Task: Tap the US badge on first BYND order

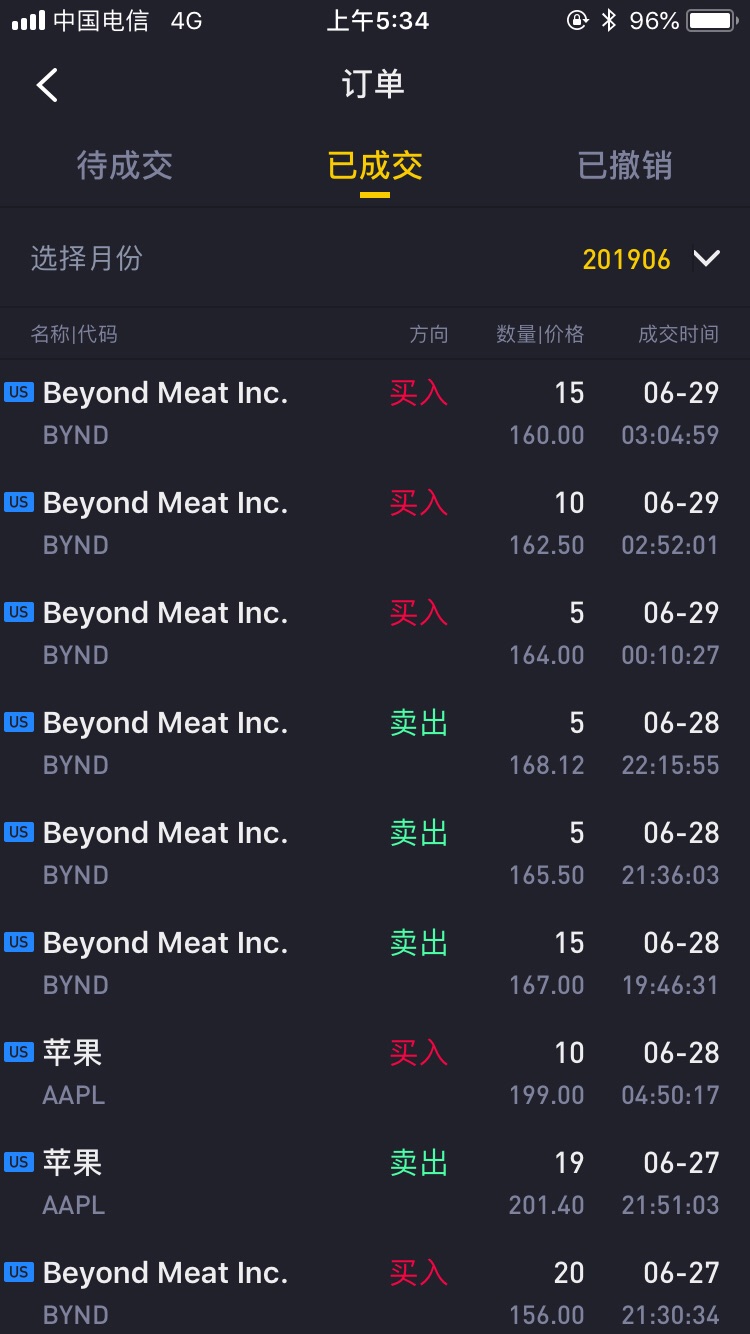Action: (x=19, y=392)
